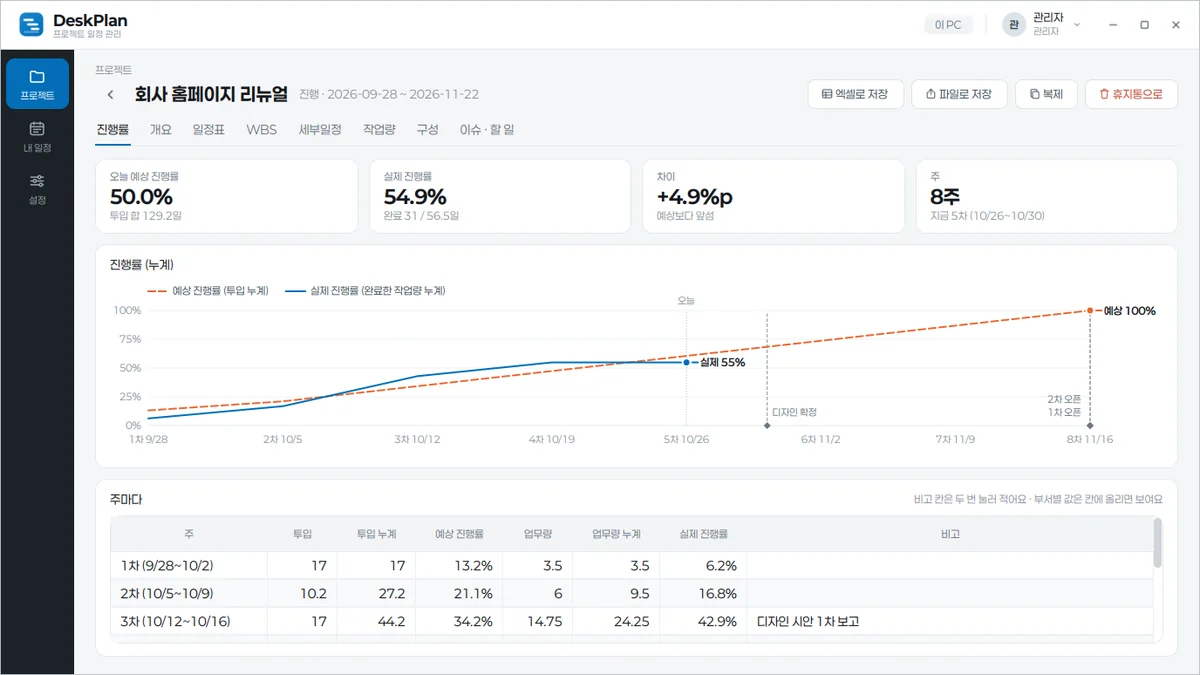This screenshot has width=1200, height=675.
Task: Expand the 관리자 account dropdown chevron
Action: click(1077, 25)
